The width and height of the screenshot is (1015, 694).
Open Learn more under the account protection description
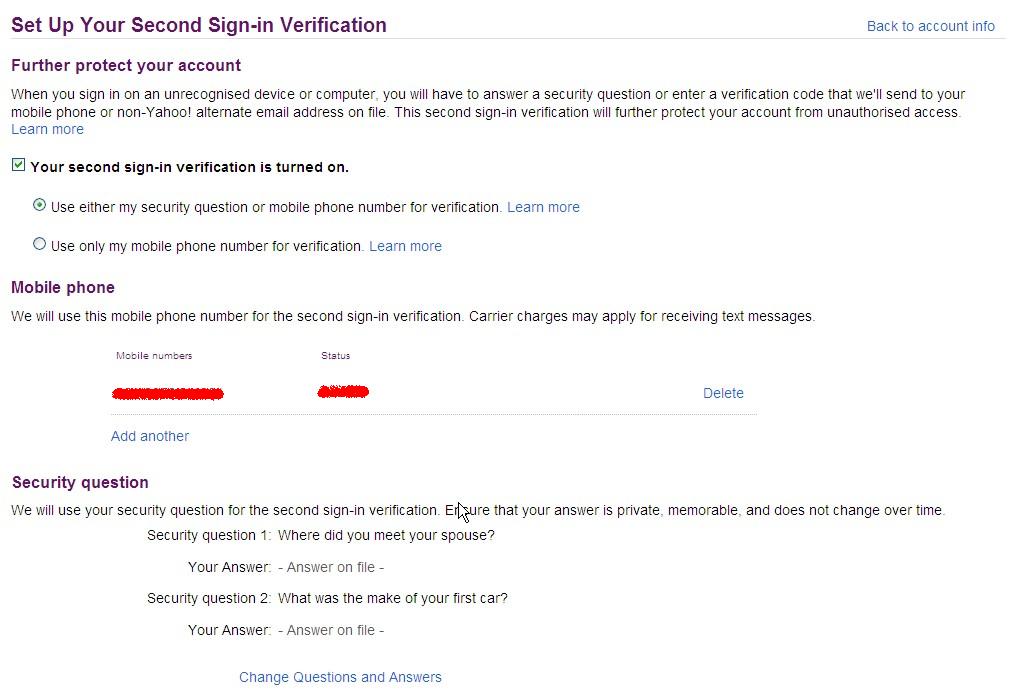pyautogui.click(x=47, y=129)
